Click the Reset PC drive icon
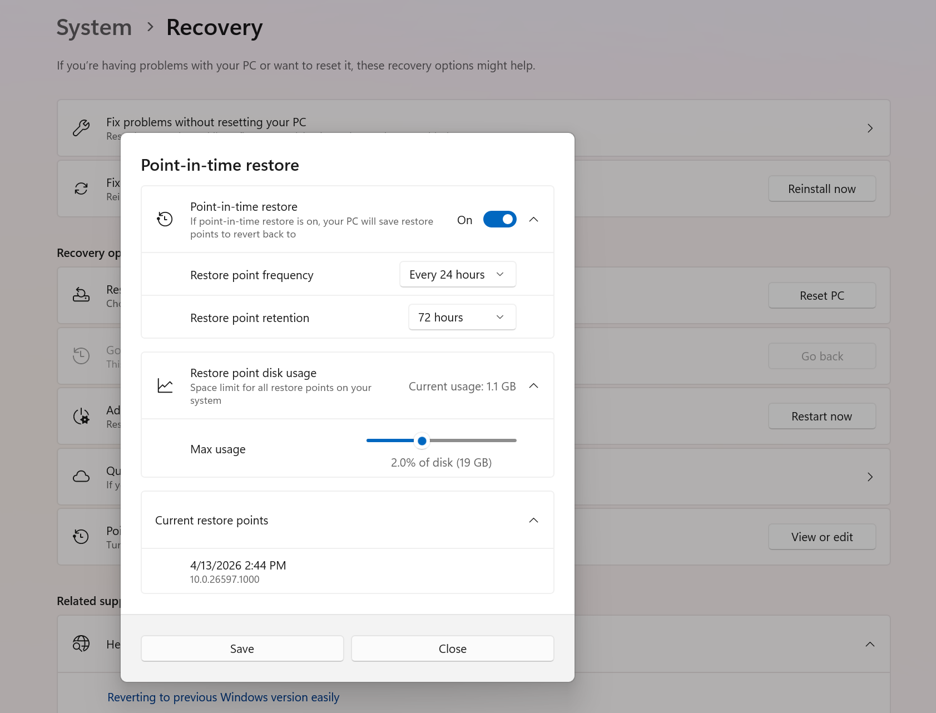Screen dimensions: 936x713 pyautogui.click(x=81, y=295)
